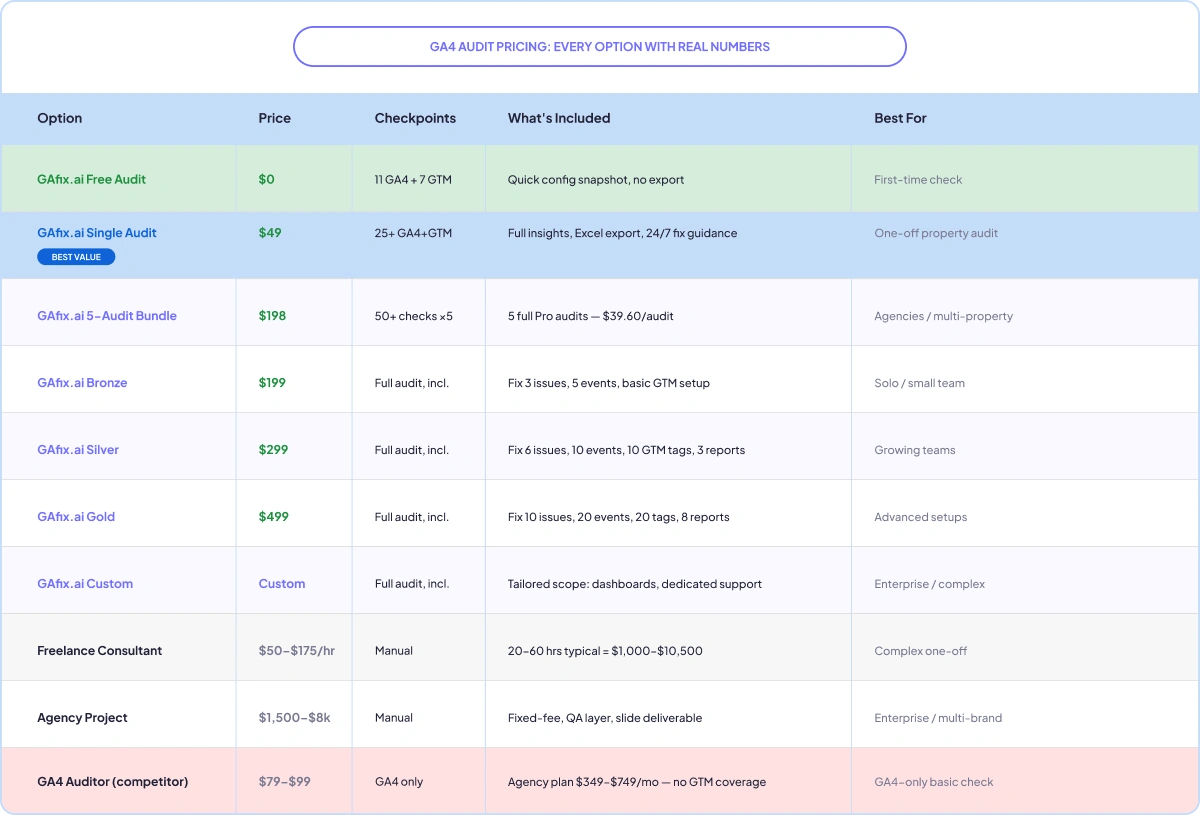
Task: Click Full audit, incl. in Custom row
Action: coord(412,584)
